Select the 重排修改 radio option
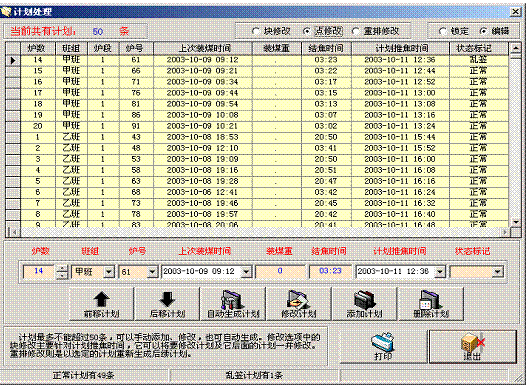 pos(356,31)
